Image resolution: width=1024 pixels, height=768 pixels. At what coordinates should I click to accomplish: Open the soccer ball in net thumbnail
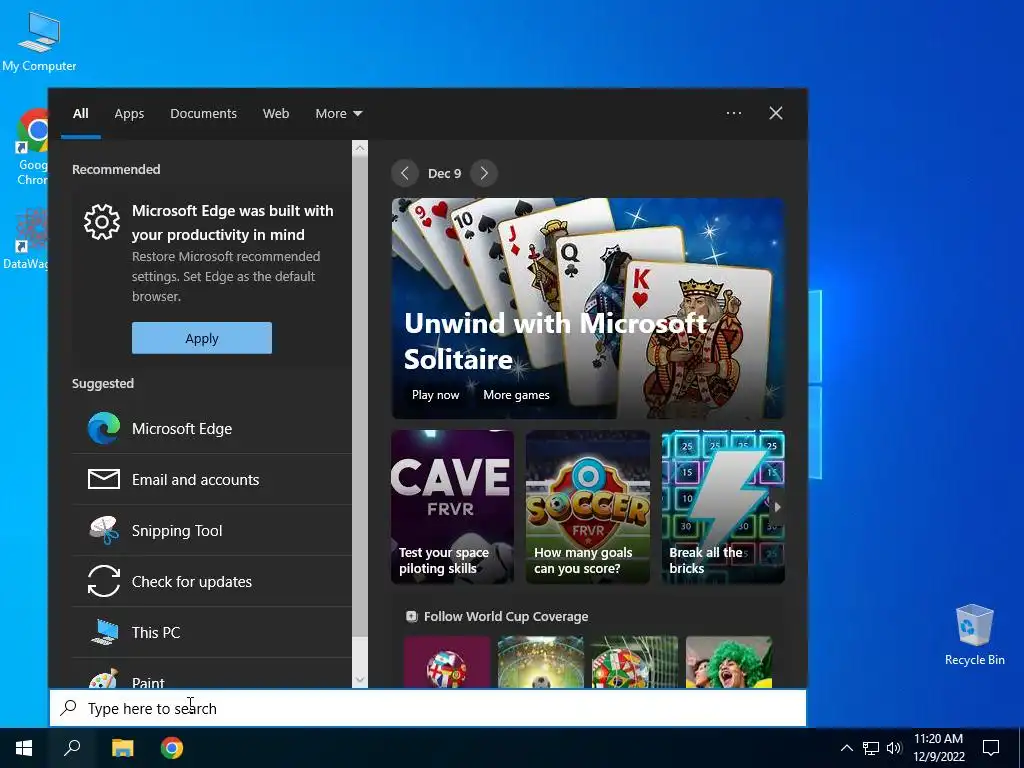click(x=634, y=662)
